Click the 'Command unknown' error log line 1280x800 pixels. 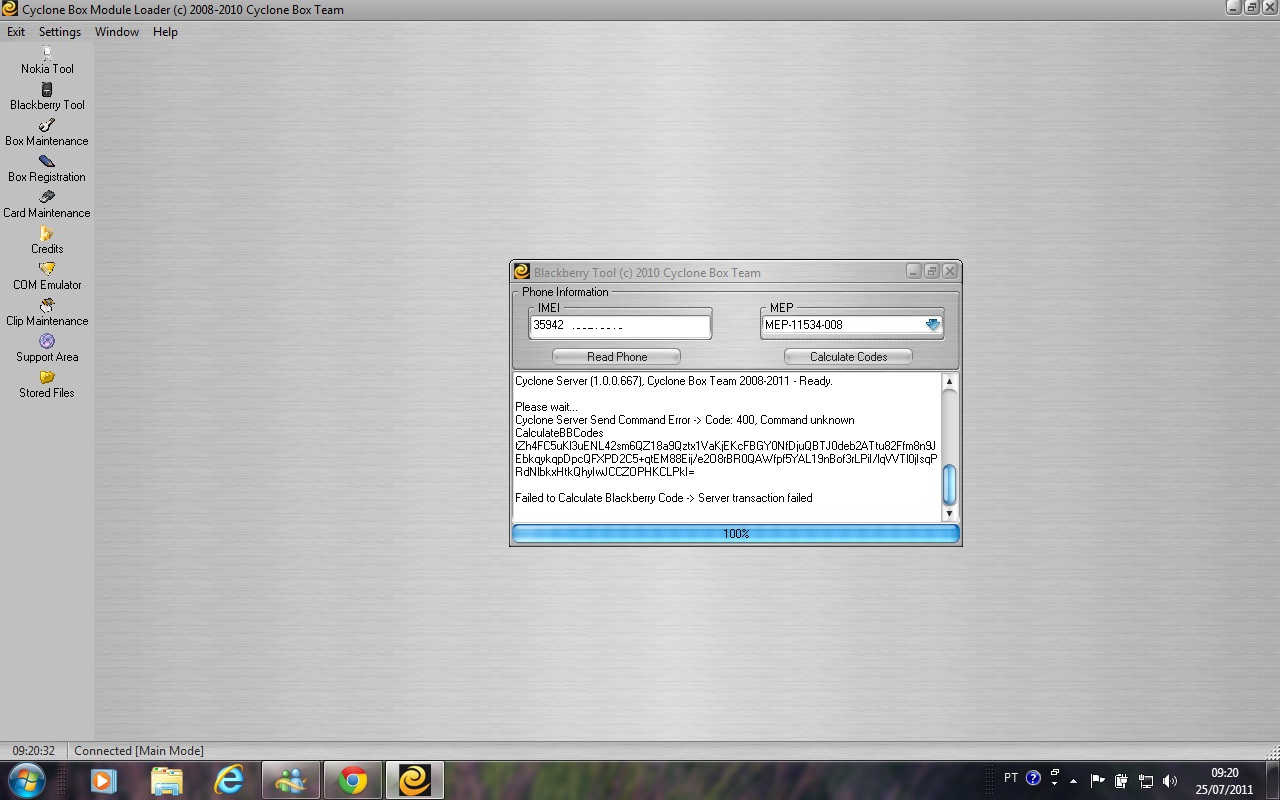pyautogui.click(x=685, y=420)
